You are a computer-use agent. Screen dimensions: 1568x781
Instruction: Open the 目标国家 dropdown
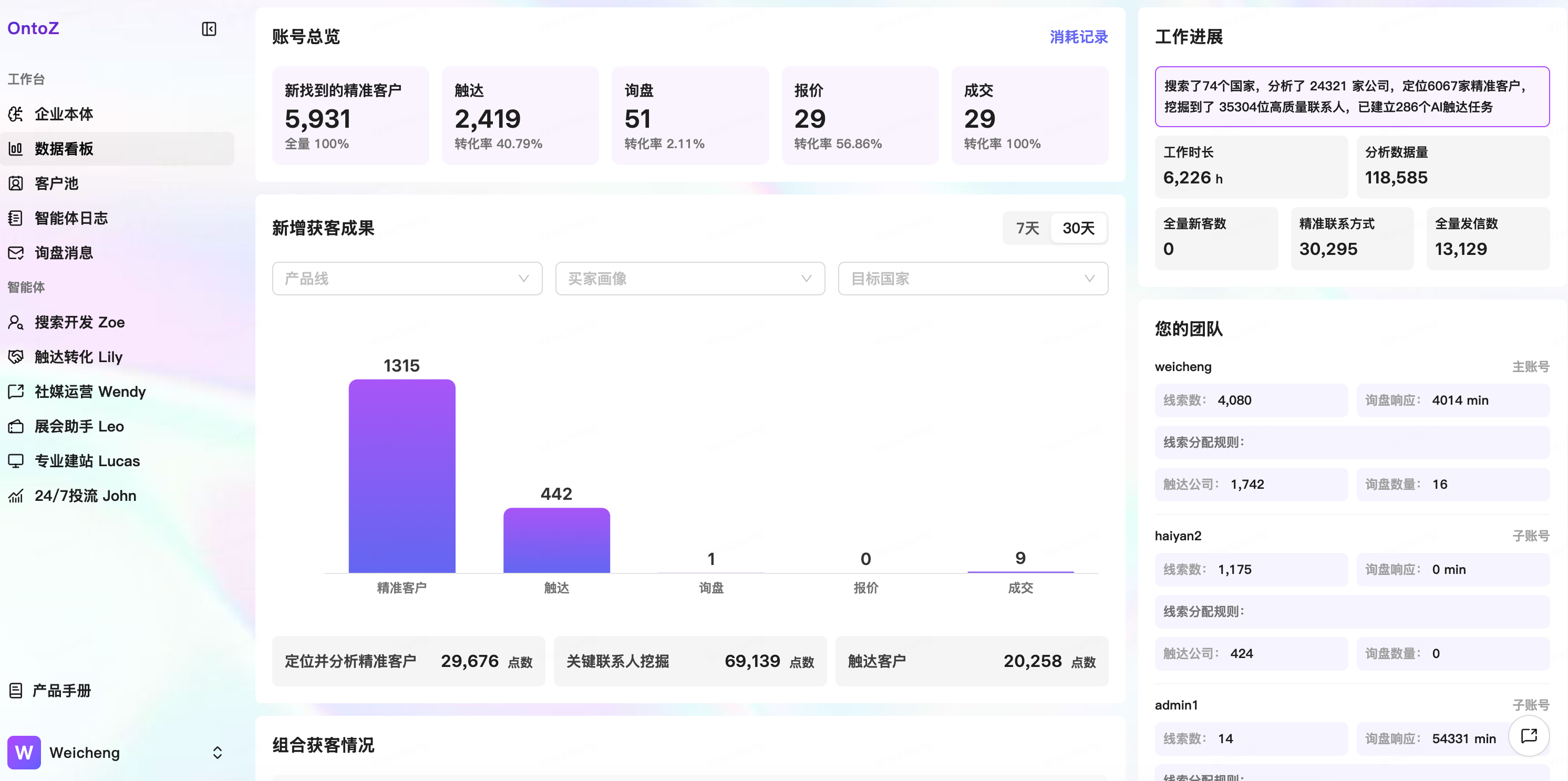click(x=973, y=279)
